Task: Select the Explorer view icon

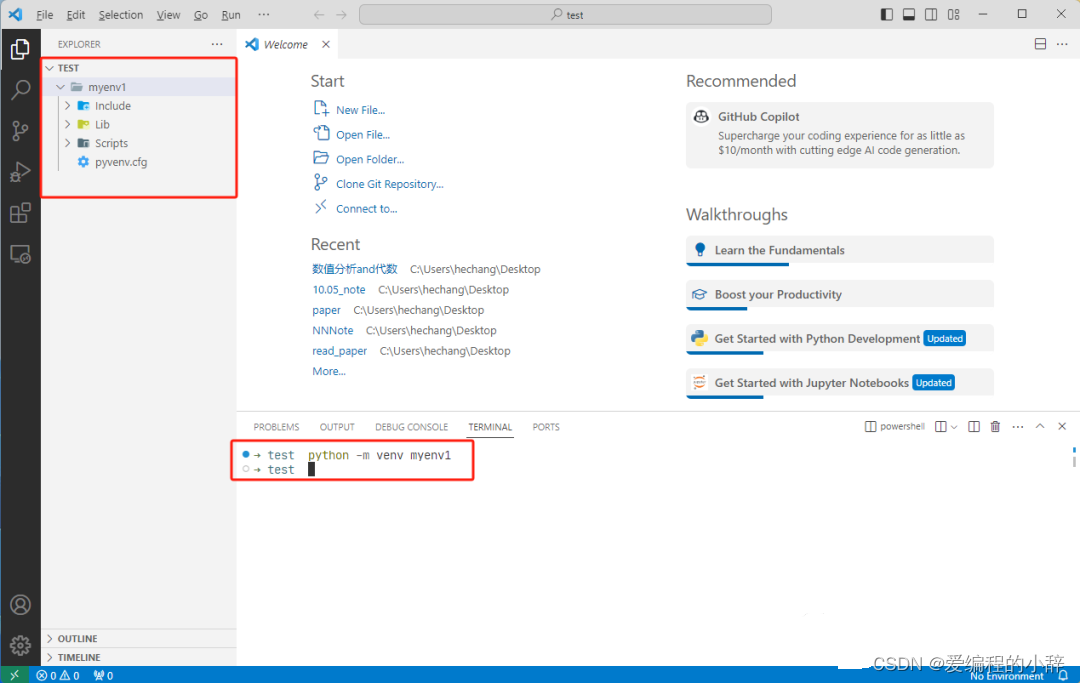Action: (21, 49)
